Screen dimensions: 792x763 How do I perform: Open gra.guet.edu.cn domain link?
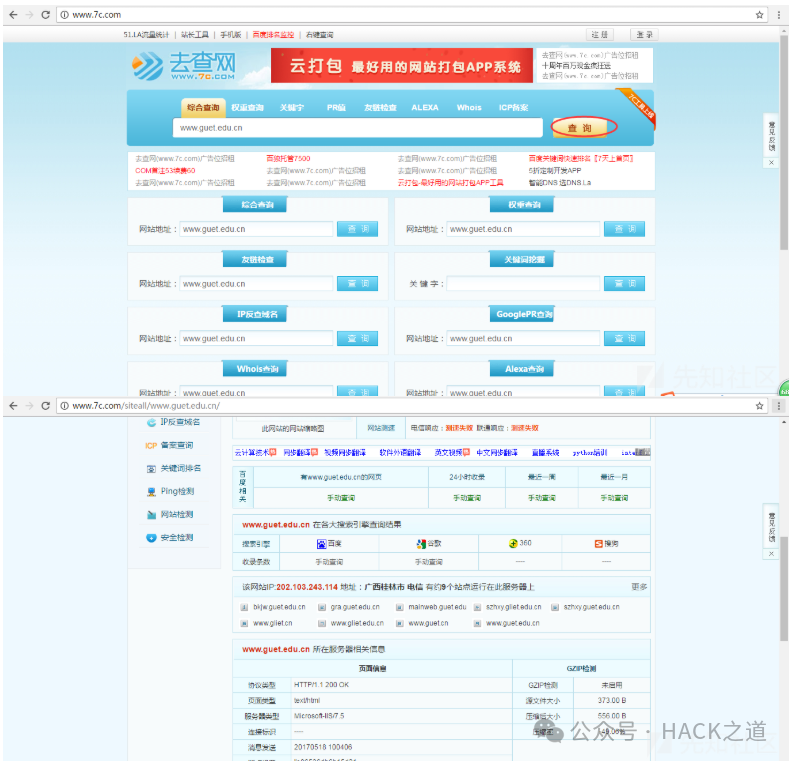click(x=355, y=607)
